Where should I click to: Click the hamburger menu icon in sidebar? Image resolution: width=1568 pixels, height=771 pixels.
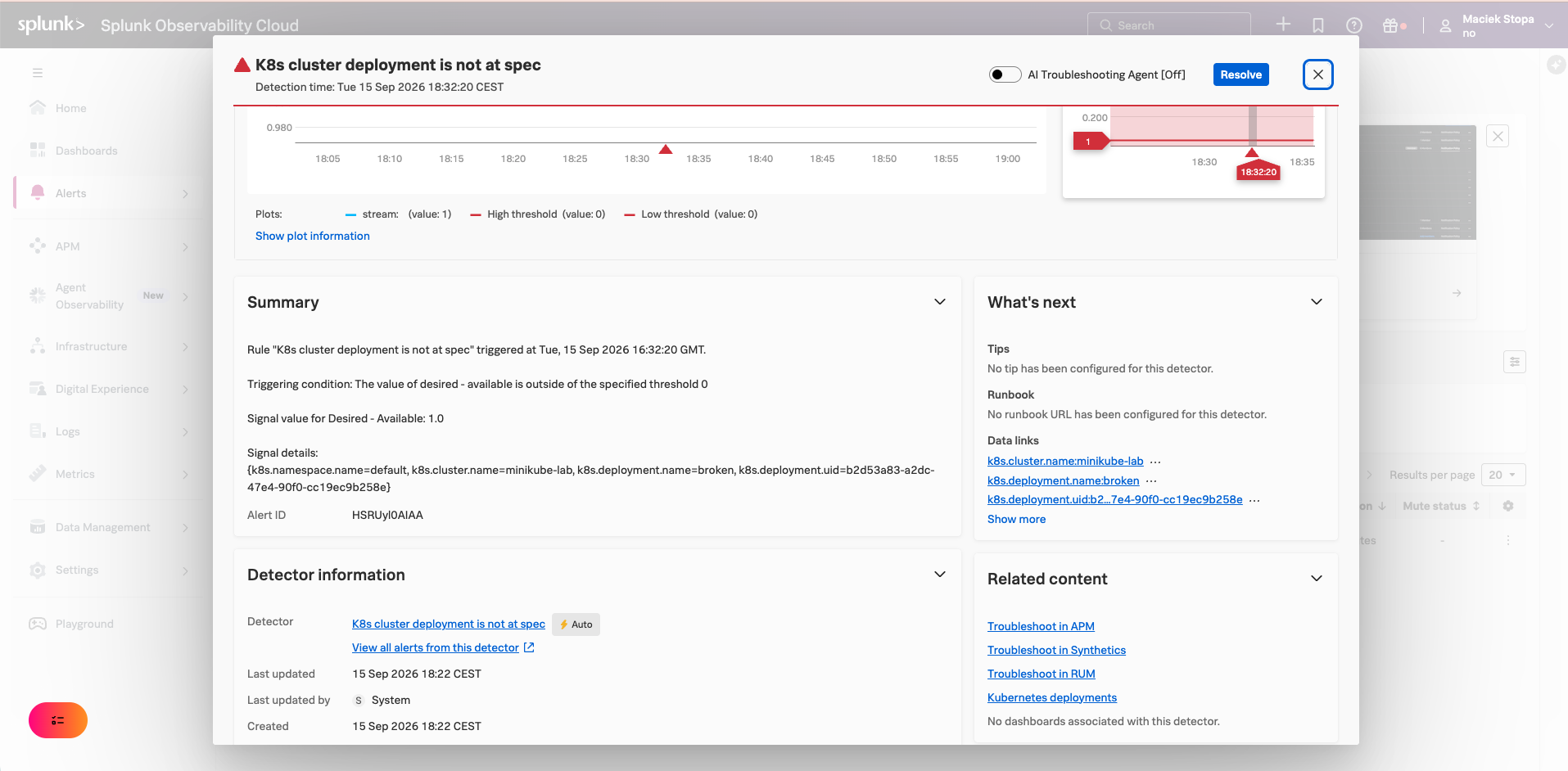(x=38, y=73)
